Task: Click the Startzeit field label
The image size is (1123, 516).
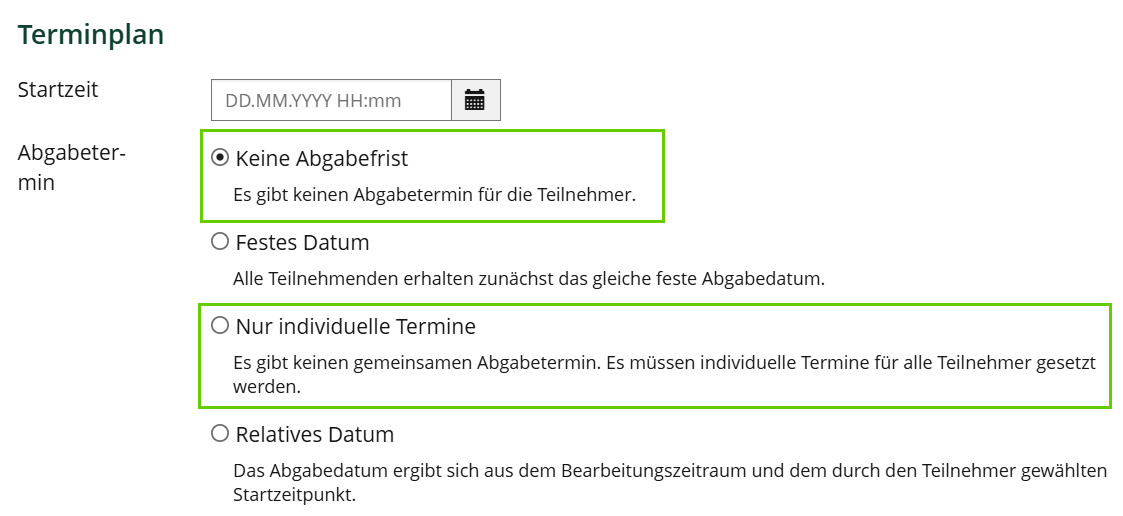Action: [58, 89]
